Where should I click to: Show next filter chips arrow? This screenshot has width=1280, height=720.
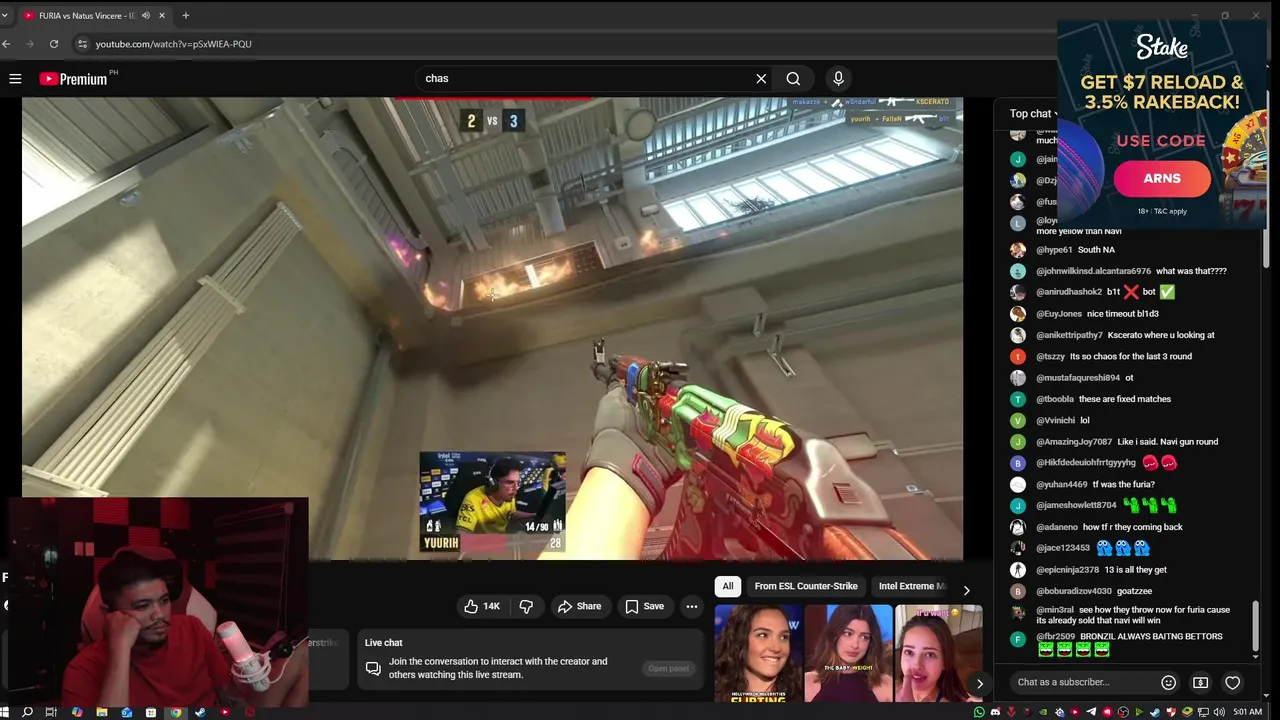(966, 590)
